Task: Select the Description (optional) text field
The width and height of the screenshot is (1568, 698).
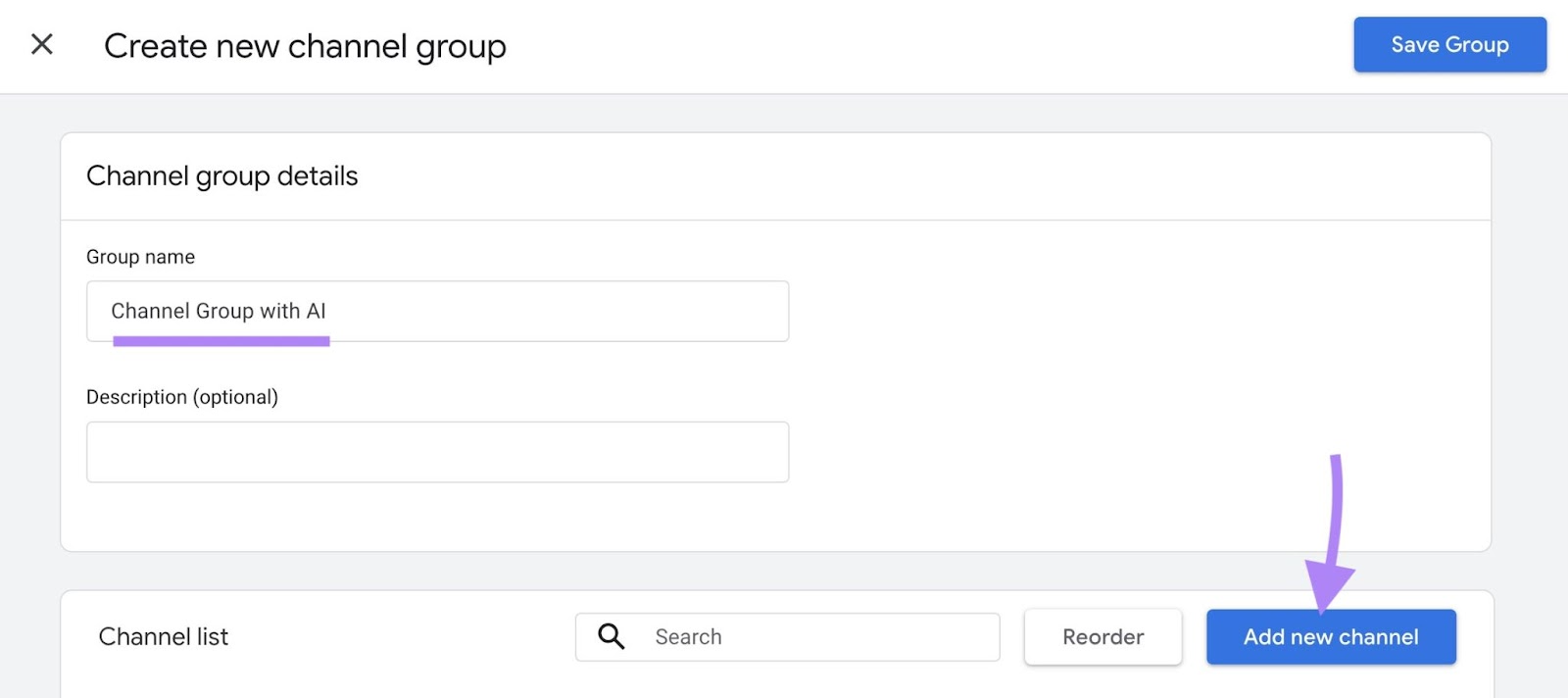Action: click(437, 451)
